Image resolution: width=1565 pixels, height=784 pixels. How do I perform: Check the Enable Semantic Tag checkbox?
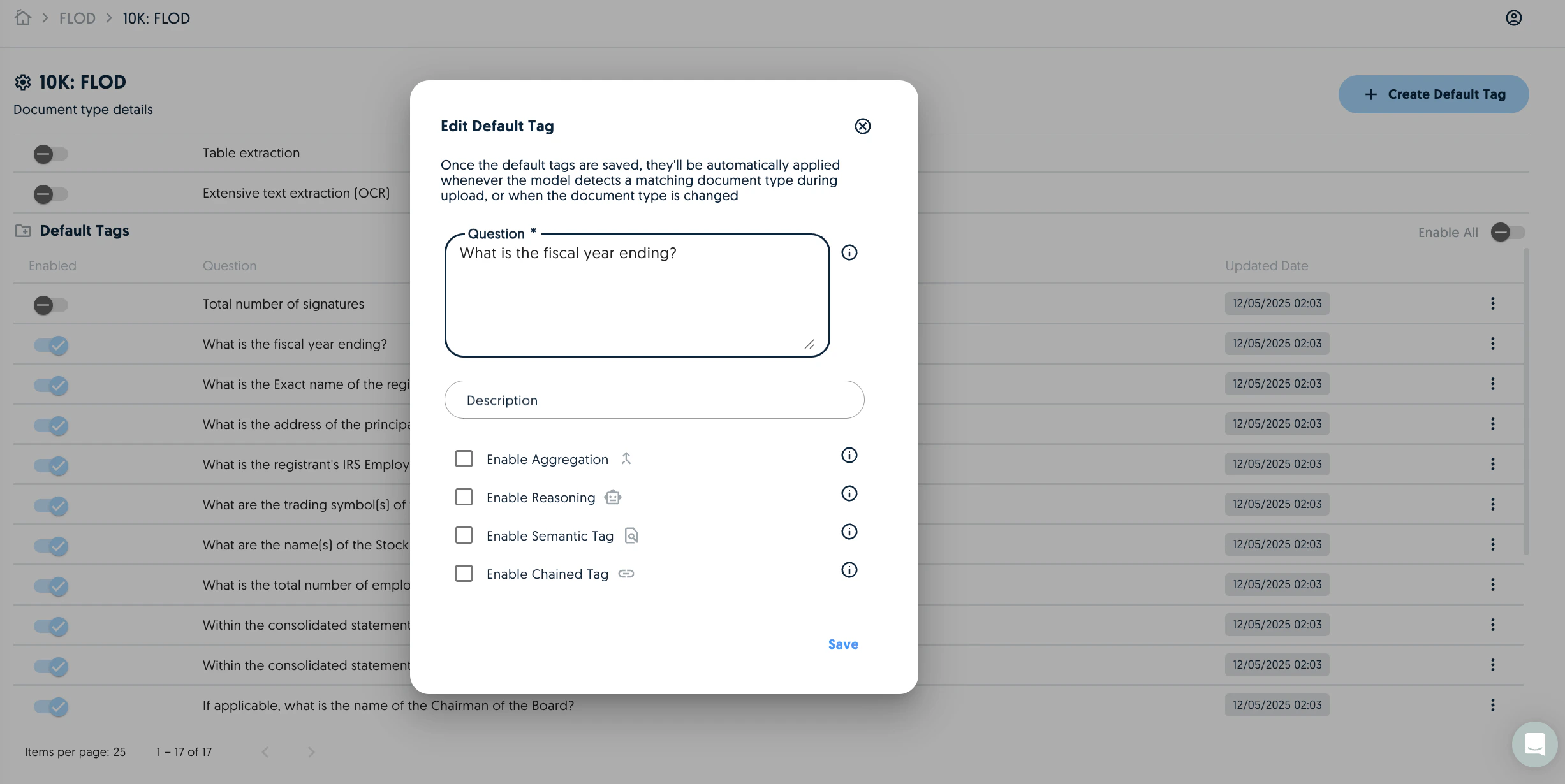click(x=464, y=535)
